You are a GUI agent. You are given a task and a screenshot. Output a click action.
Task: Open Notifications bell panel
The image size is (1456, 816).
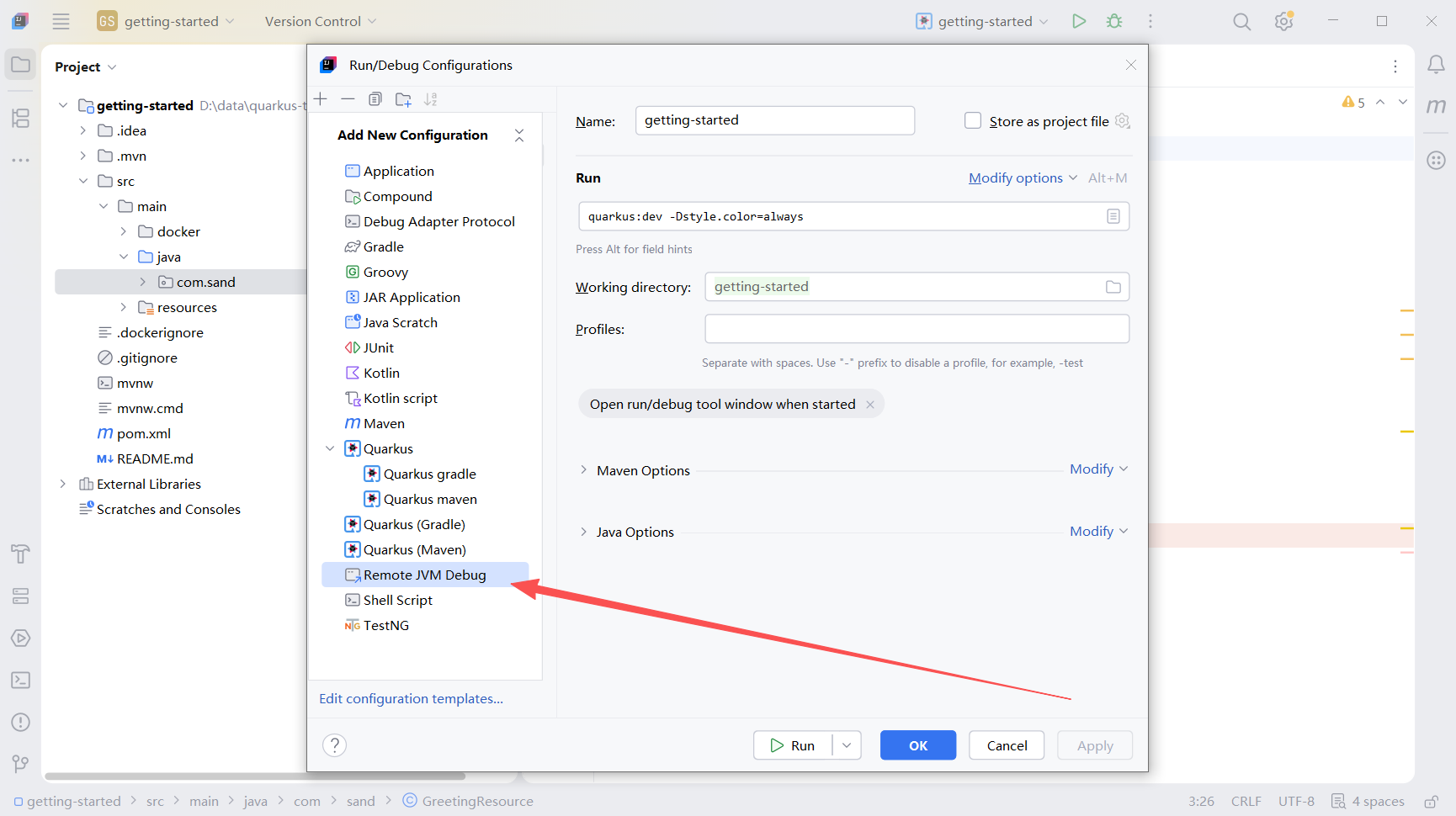coord(1436,65)
